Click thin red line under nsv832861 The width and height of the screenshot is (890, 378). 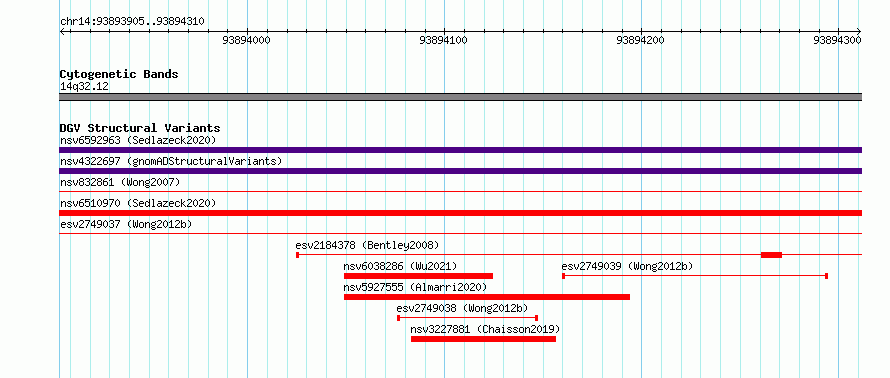pos(460,192)
